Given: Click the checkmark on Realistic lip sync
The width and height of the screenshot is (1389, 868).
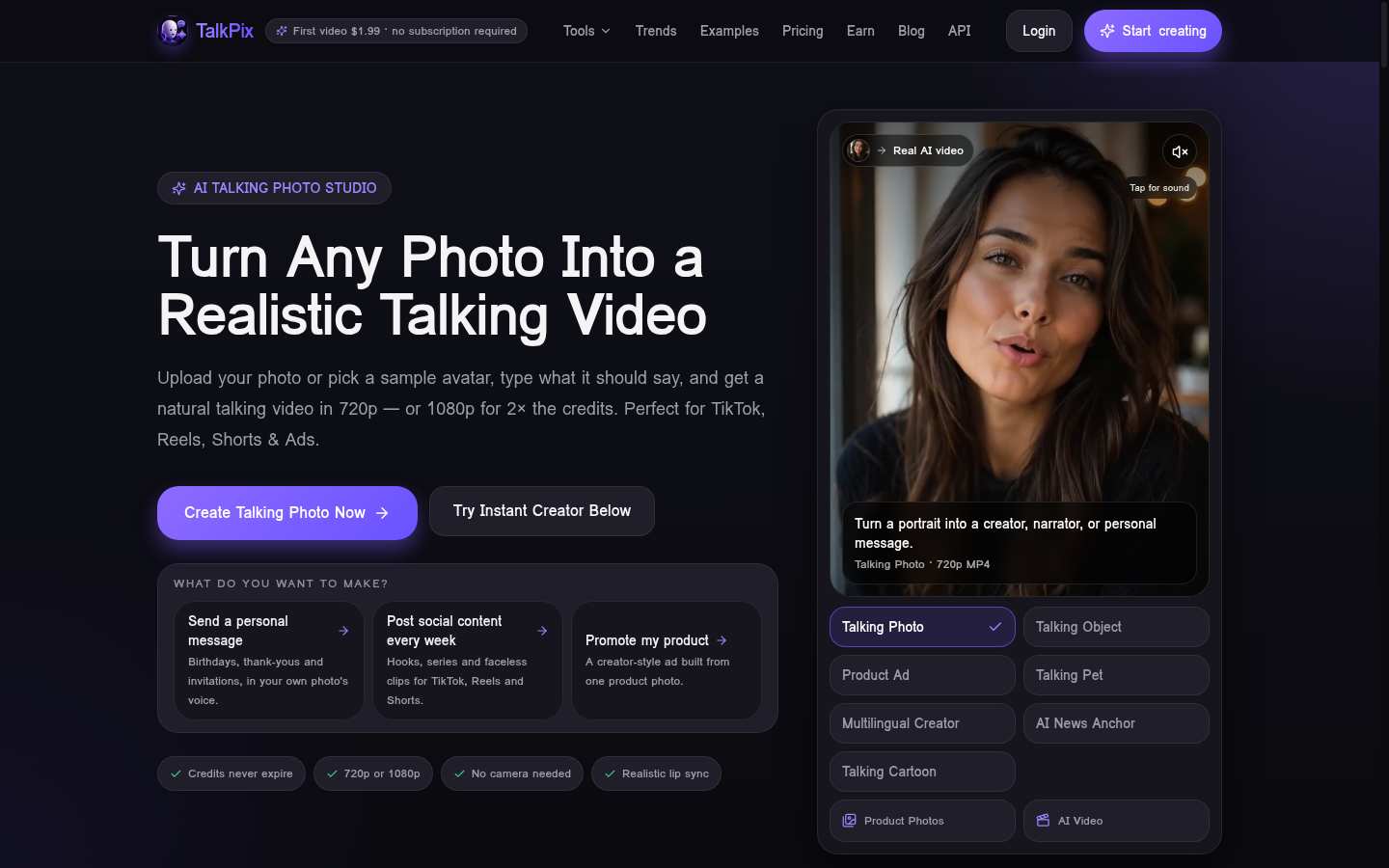Looking at the screenshot, I should click(x=610, y=773).
